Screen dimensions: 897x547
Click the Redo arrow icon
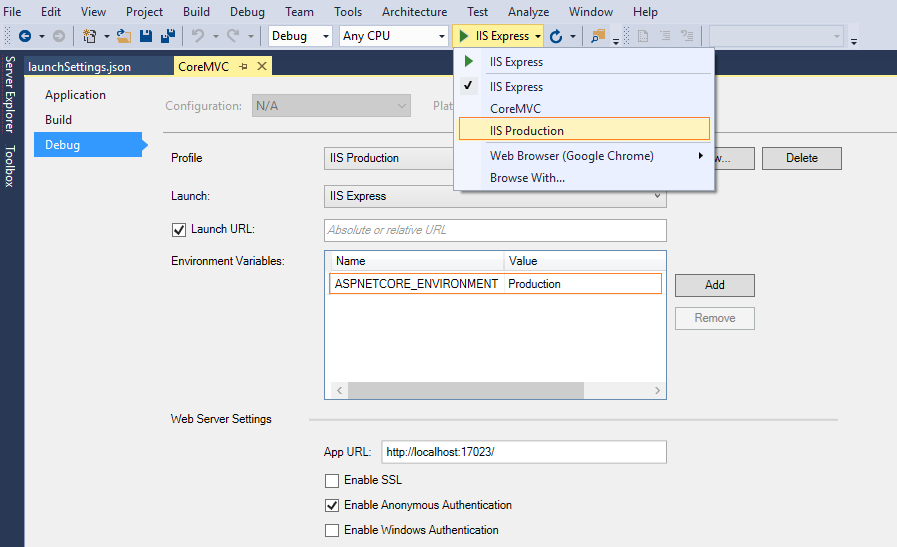(x=233, y=36)
